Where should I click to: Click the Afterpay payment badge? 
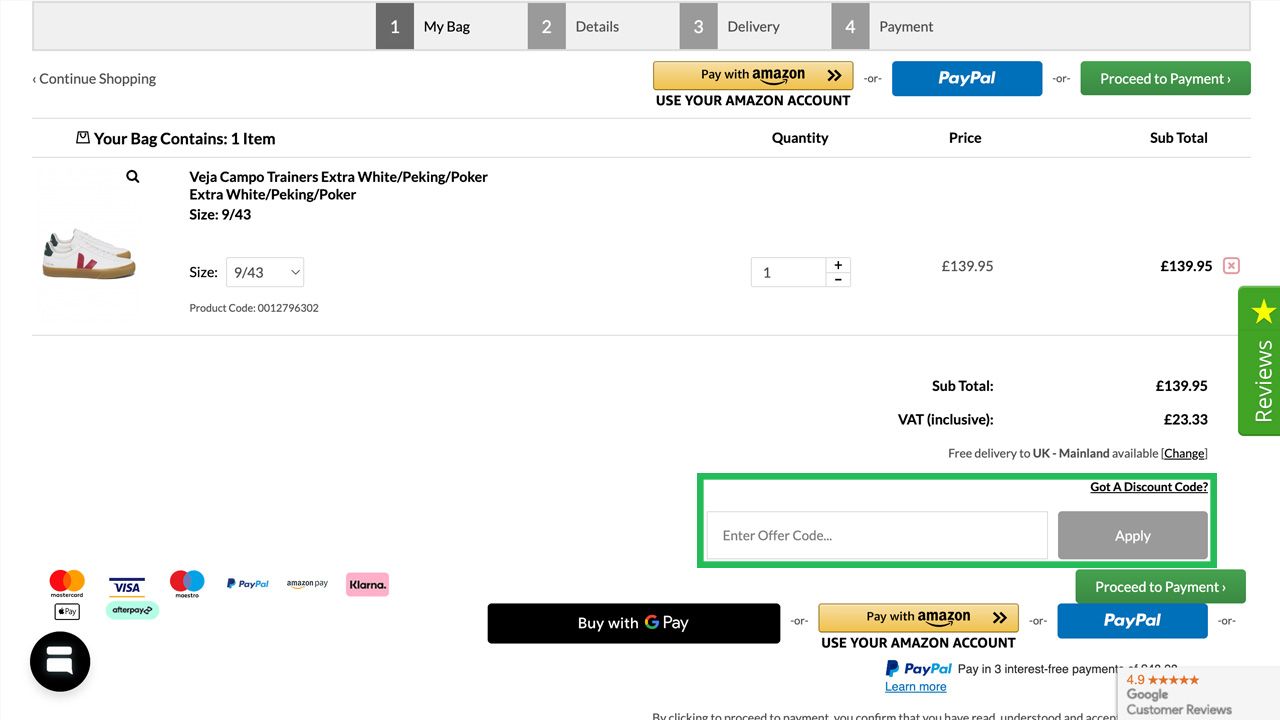132,610
